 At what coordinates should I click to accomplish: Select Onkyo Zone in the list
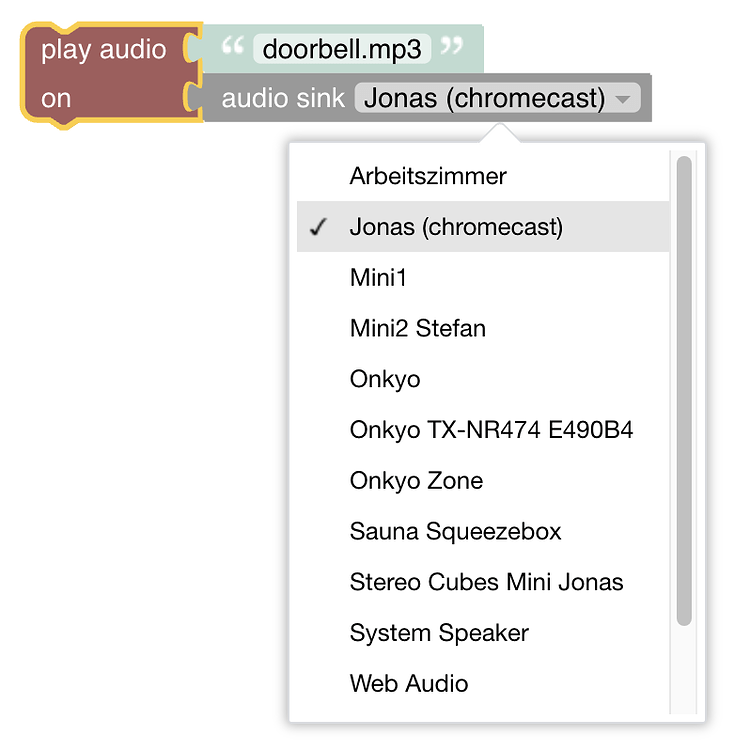point(416,481)
